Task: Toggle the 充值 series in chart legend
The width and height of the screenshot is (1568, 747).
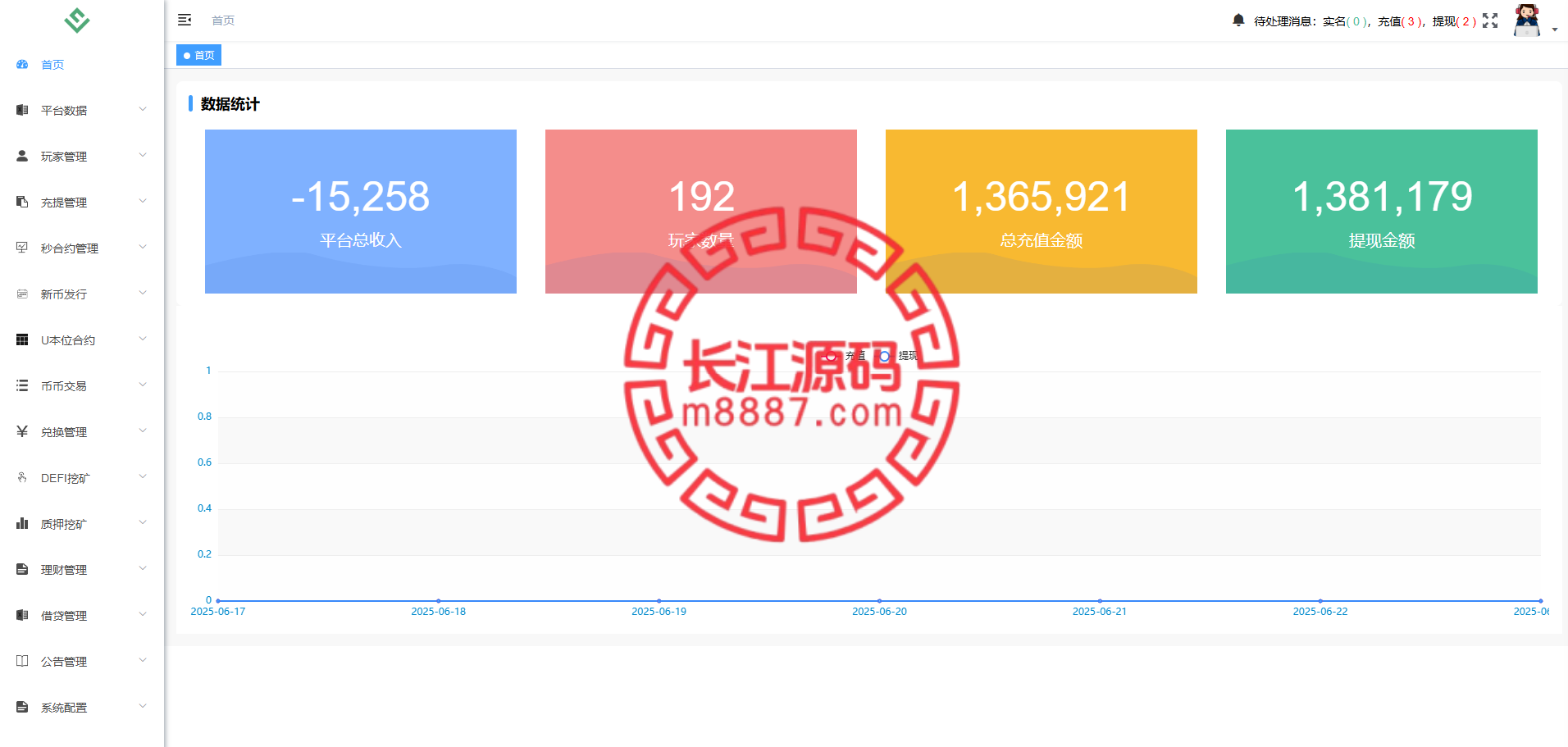Action: pyautogui.click(x=845, y=356)
